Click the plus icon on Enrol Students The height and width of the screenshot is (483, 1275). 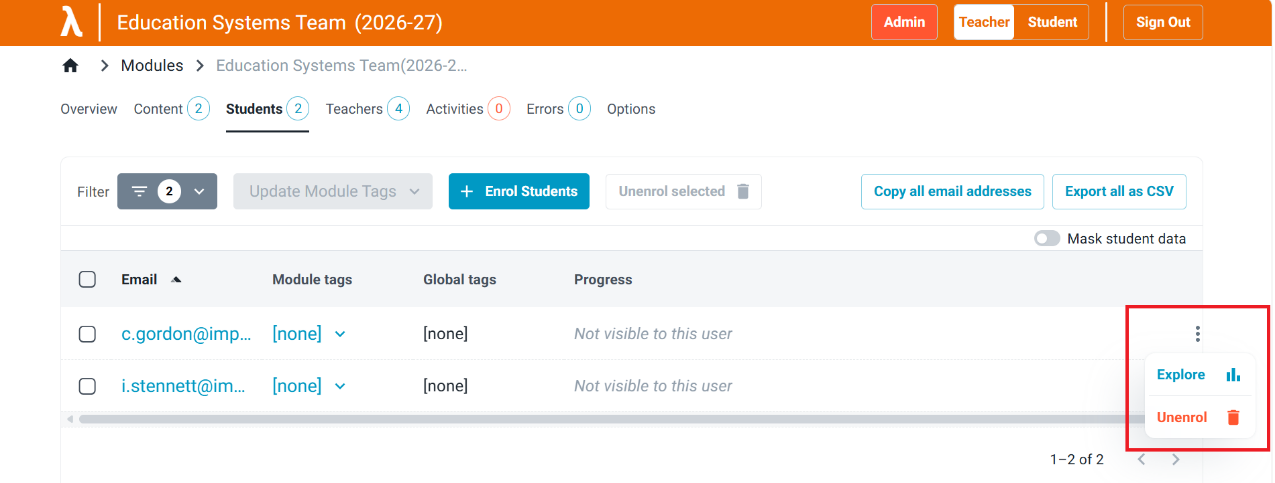click(466, 191)
